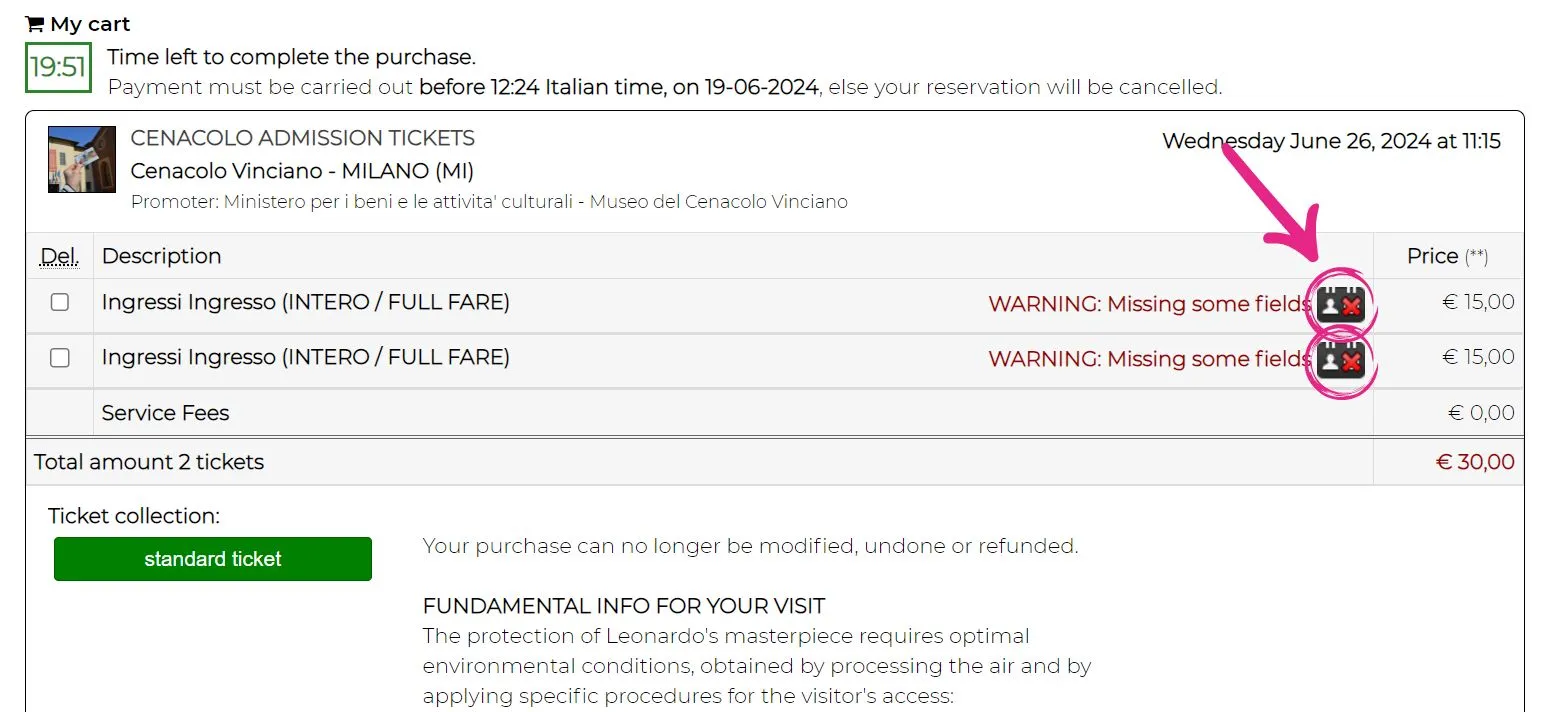Click the shopping cart icon beside My cart
Screen dimensions: 1554x712
(34, 24)
